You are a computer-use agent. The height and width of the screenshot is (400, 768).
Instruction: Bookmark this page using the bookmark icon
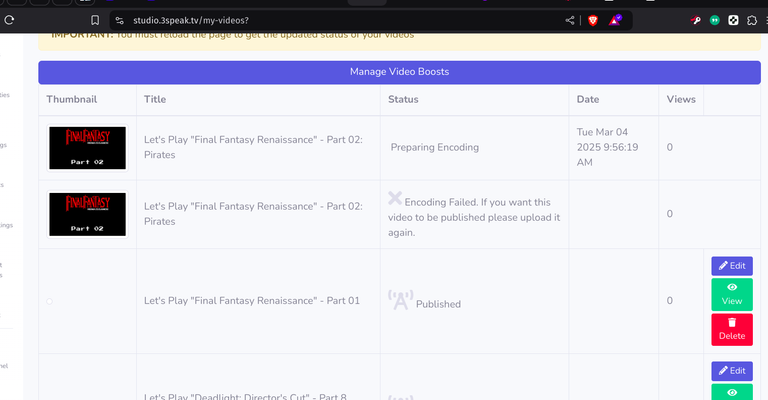(95, 20)
